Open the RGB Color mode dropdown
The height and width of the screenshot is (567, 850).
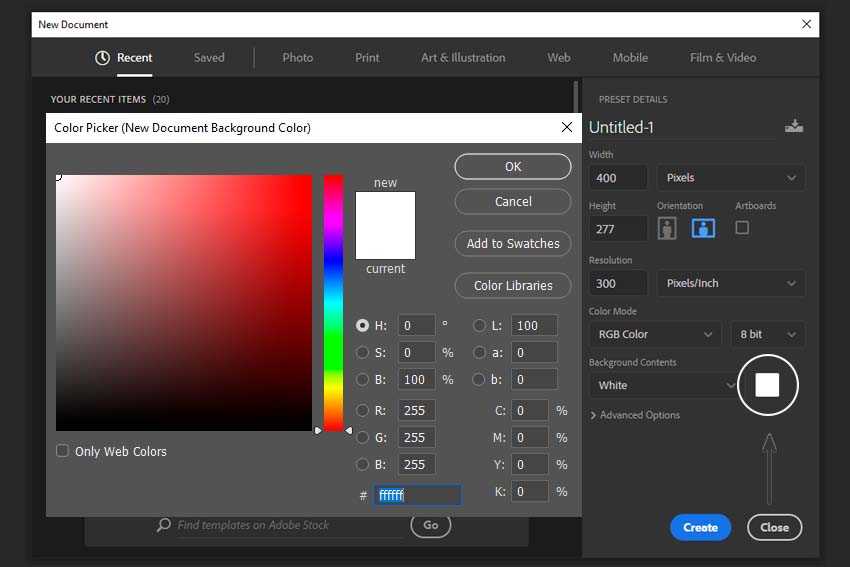click(654, 334)
